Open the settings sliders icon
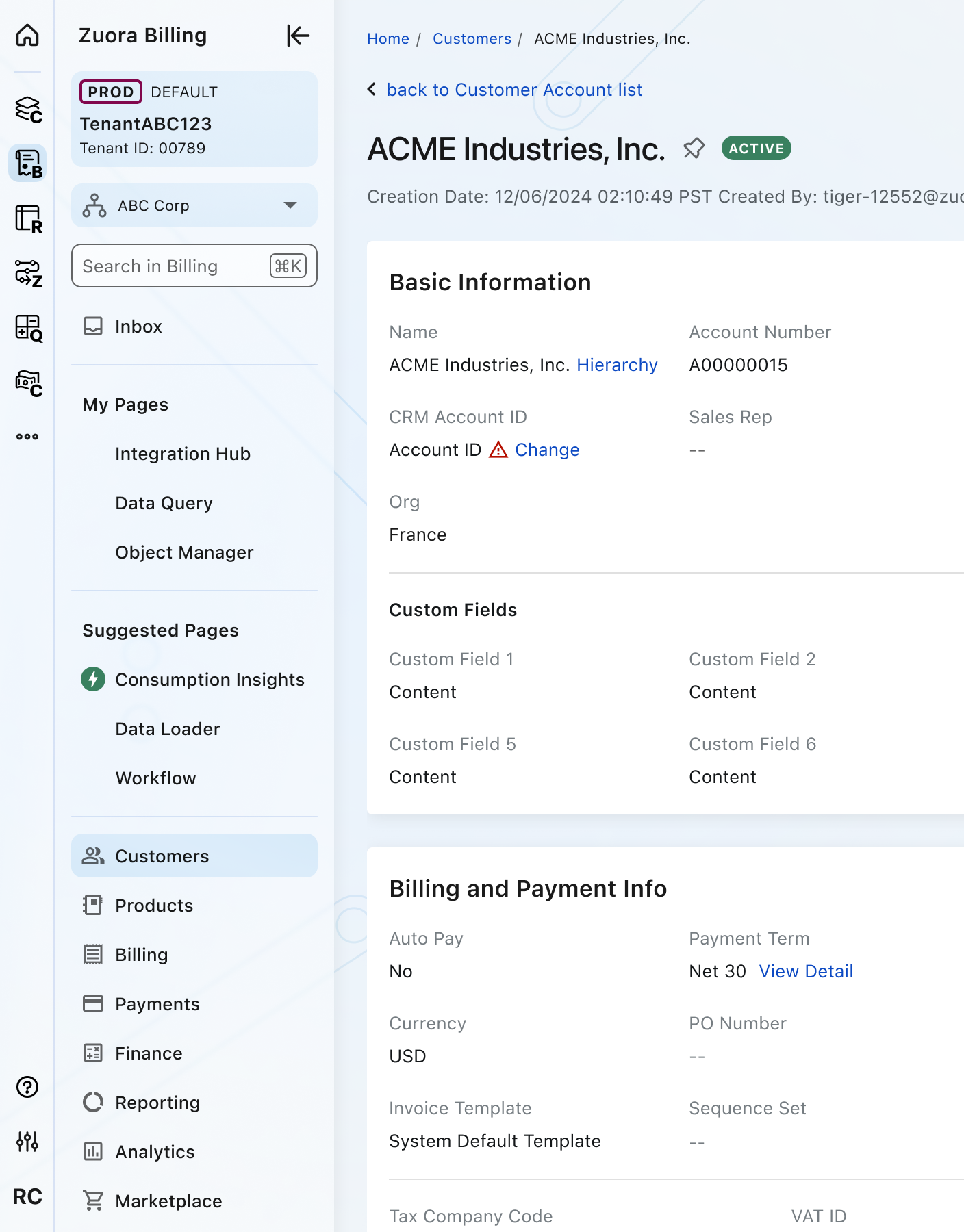This screenshot has height=1232, width=964. pos(27,1141)
